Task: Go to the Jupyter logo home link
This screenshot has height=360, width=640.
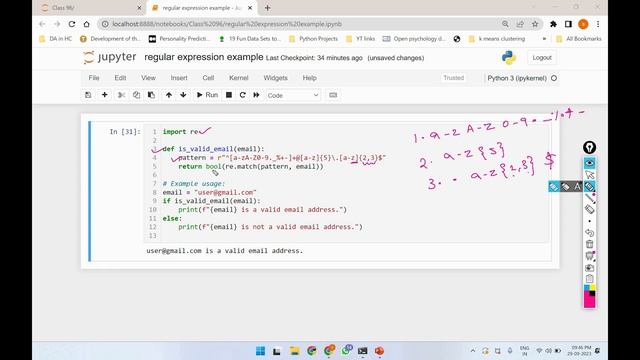Action: point(109,58)
